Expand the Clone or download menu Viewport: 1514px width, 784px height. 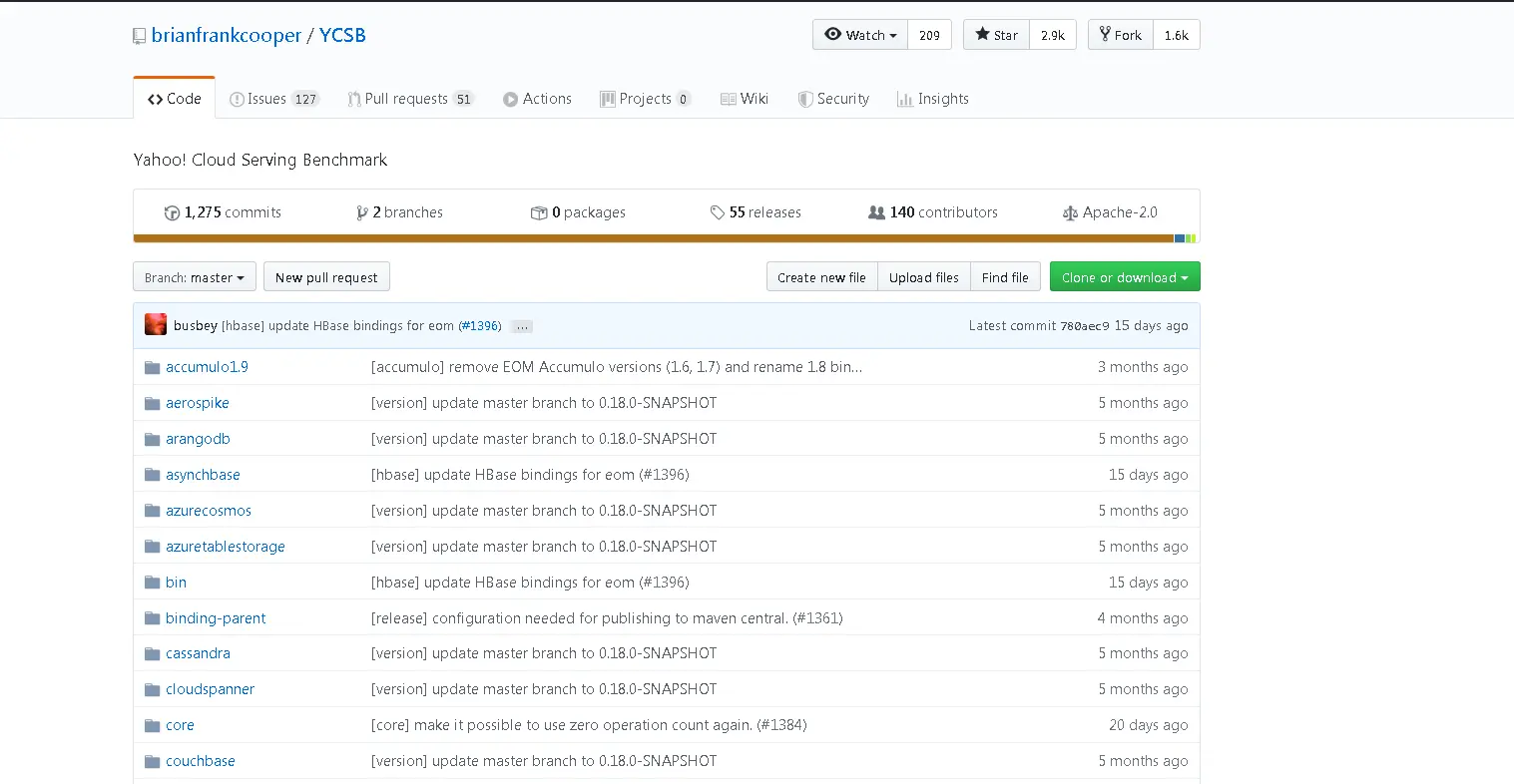1125,277
